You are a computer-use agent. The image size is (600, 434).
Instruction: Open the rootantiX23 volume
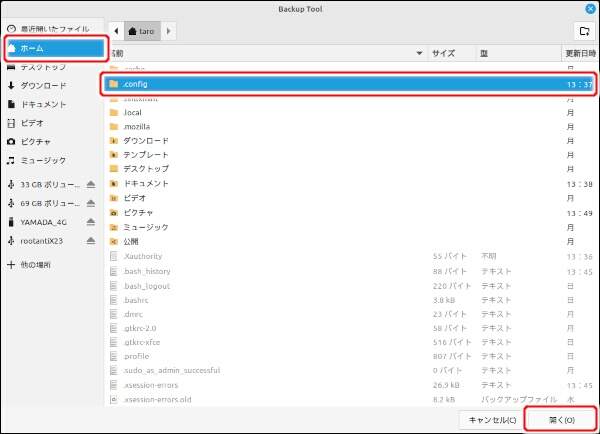(41, 241)
